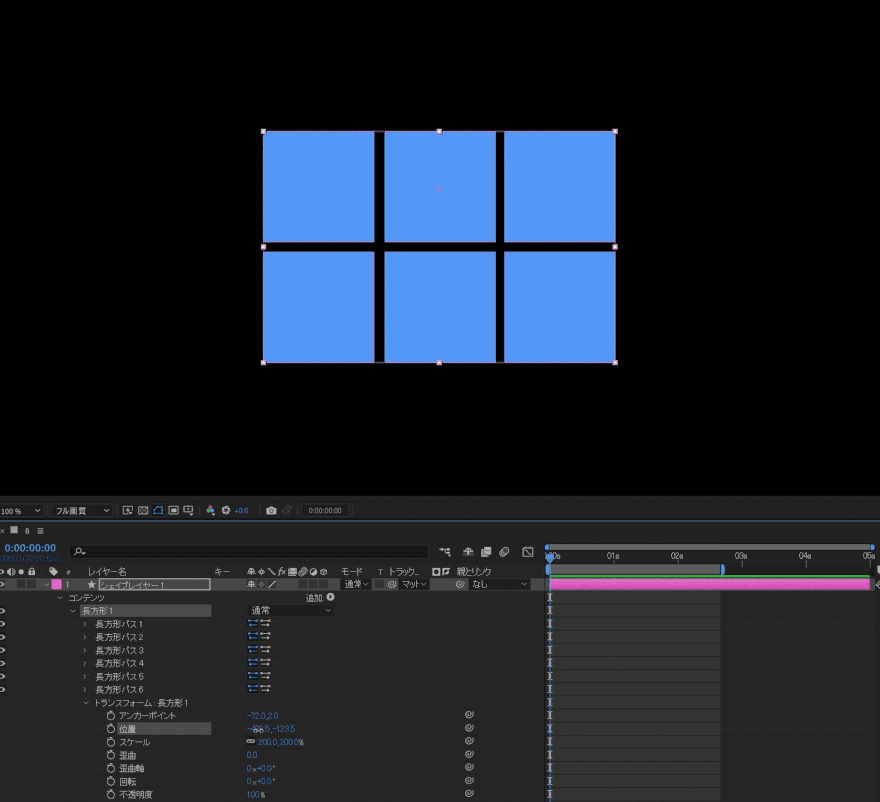This screenshot has width=880, height=802.
Task: Click the blue current timecode display
Action: 30,548
